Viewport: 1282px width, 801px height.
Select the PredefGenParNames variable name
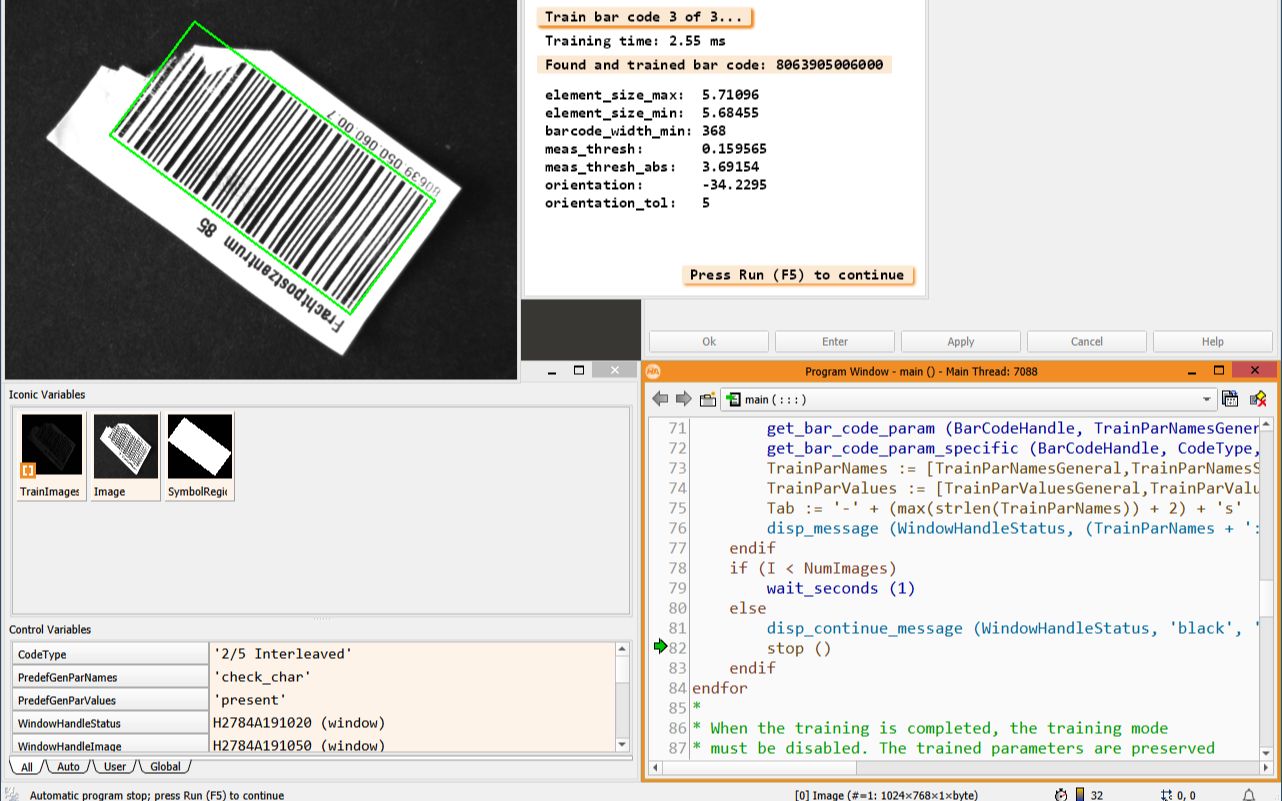(x=110, y=677)
